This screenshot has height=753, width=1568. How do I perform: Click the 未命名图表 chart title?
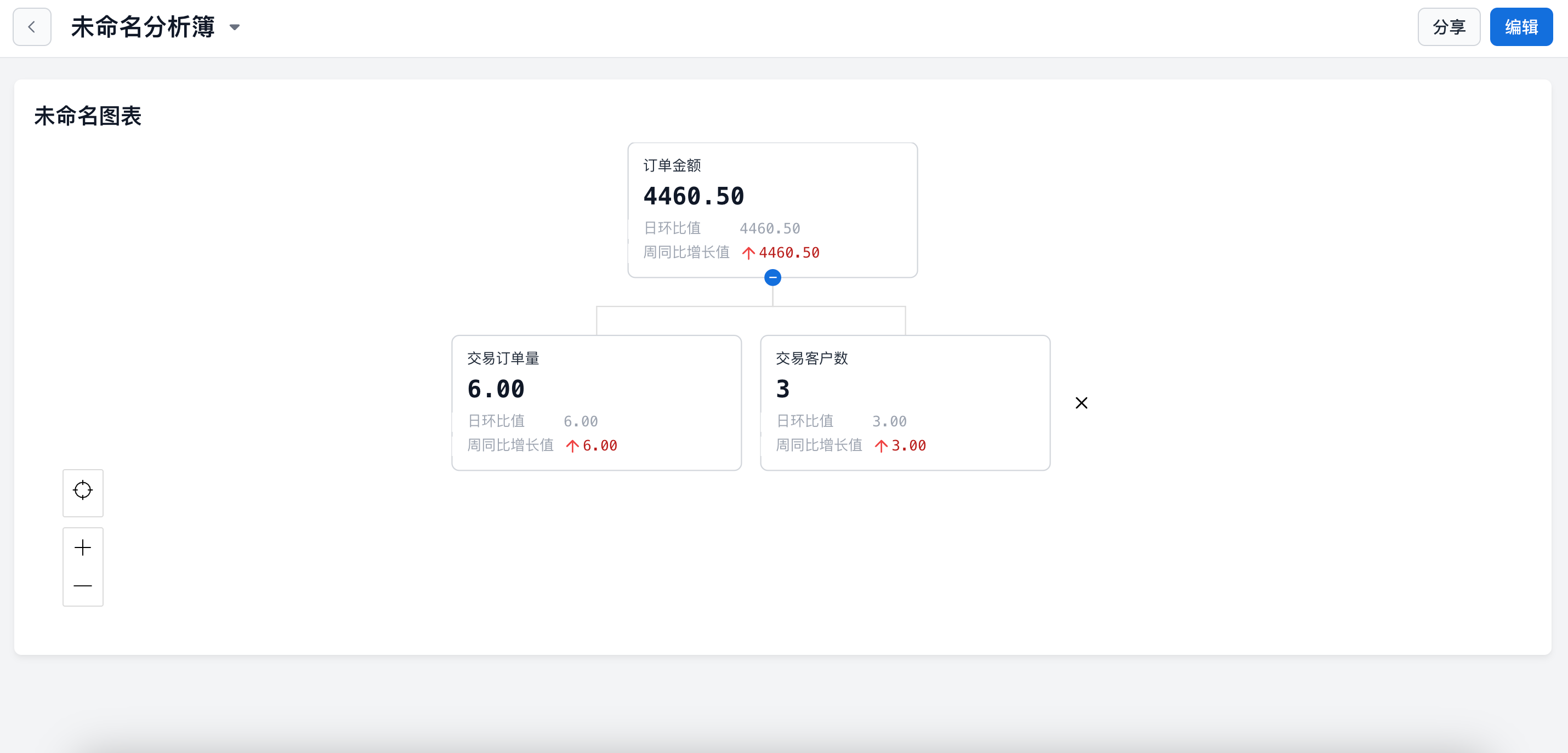(88, 116)
